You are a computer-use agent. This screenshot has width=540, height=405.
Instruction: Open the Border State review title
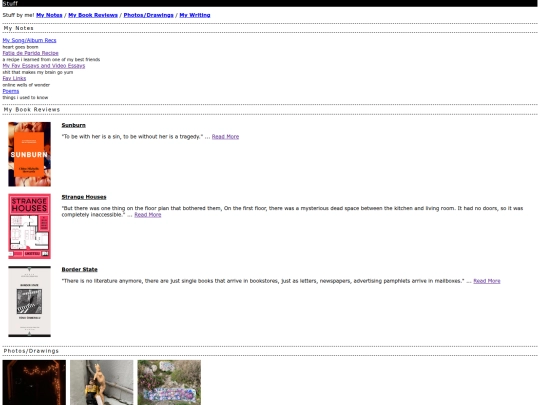(79, 269)
